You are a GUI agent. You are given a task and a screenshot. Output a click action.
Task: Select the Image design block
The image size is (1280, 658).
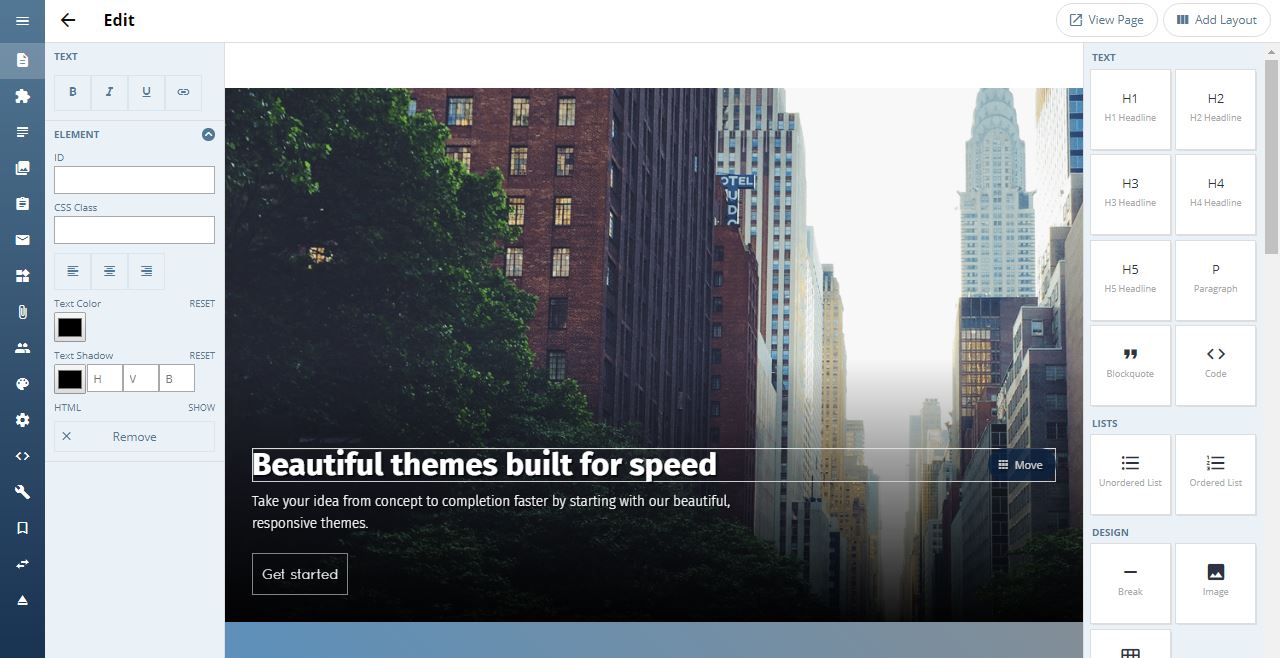coord(1215,583)
